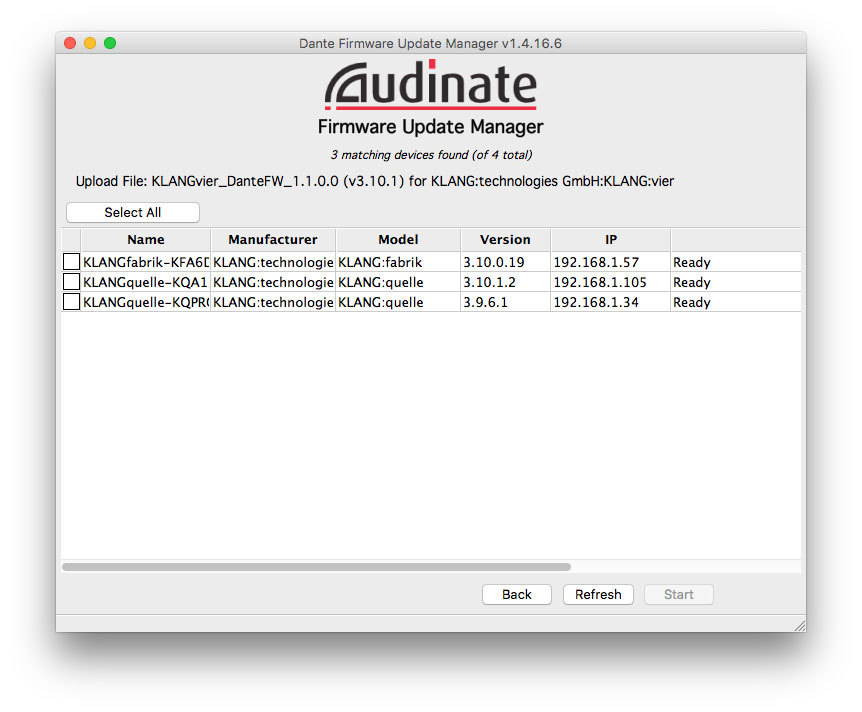Tick the checkbox for KLANGquelle-KQA1 device

(x=71, y=282)
